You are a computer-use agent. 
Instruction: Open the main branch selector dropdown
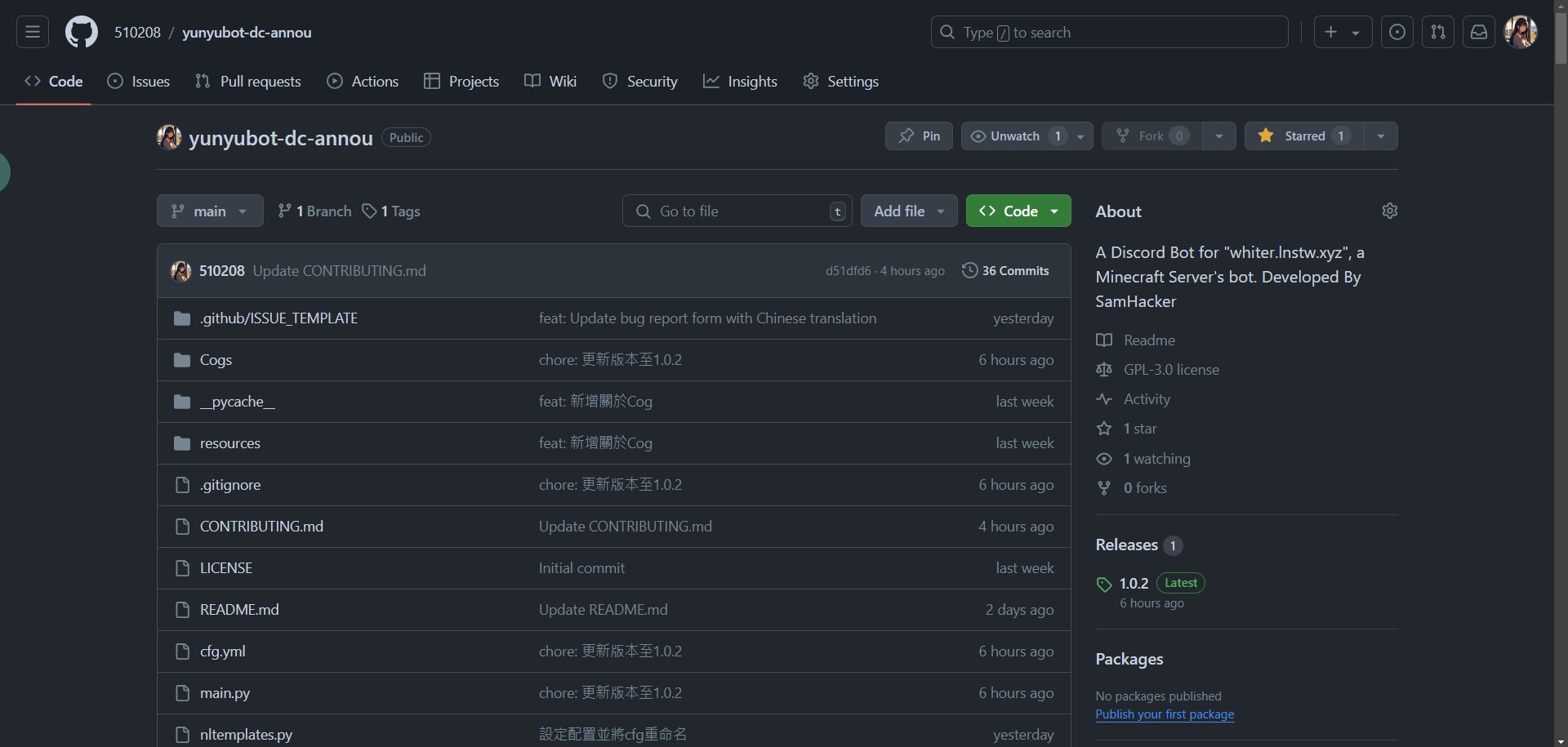[x=210, y=211]
